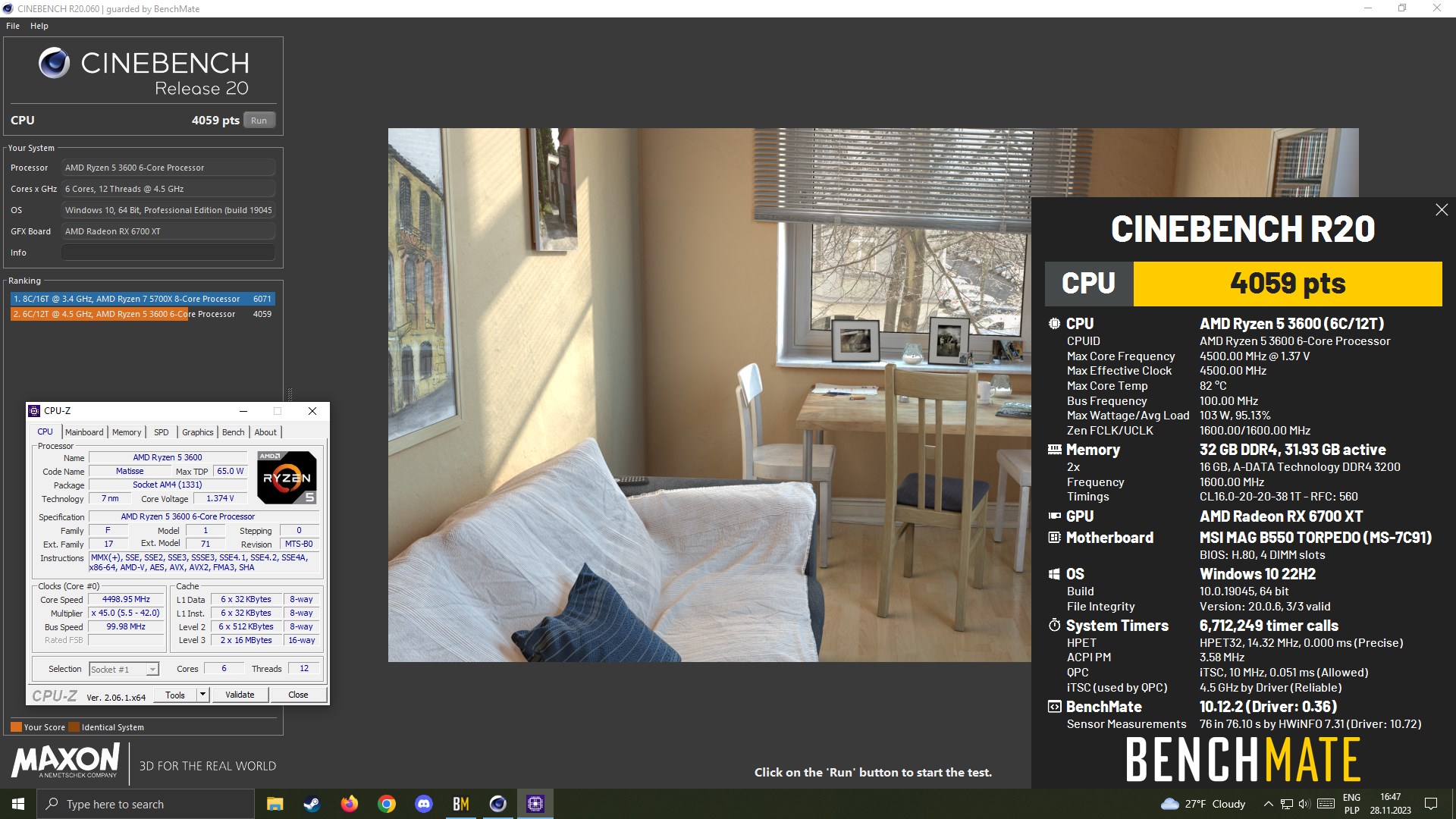
Task: Click the System Timers stopwatch icon
Action: pyautogui.click(x=1054, y=626)
